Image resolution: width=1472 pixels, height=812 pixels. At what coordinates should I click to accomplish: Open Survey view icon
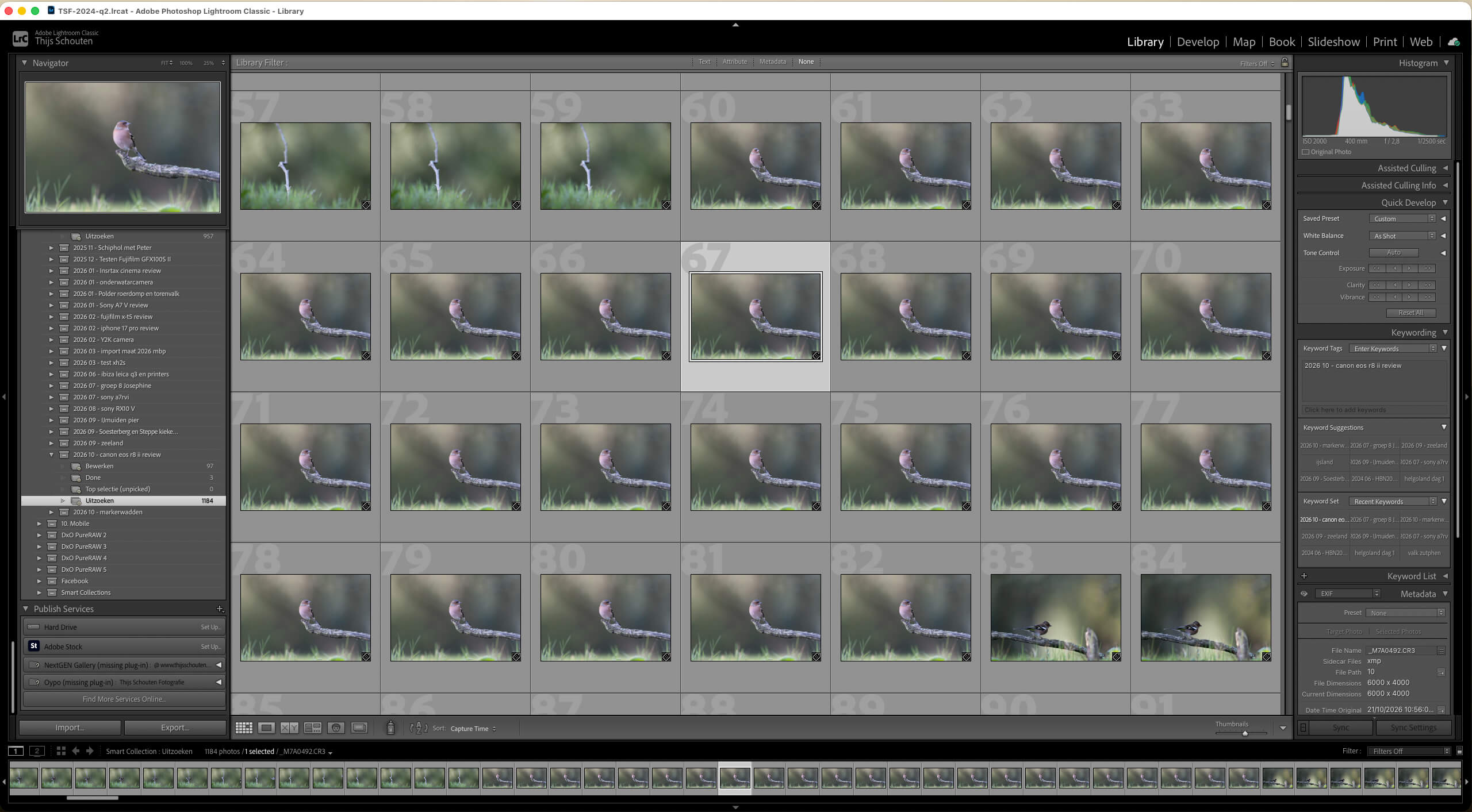313,728
